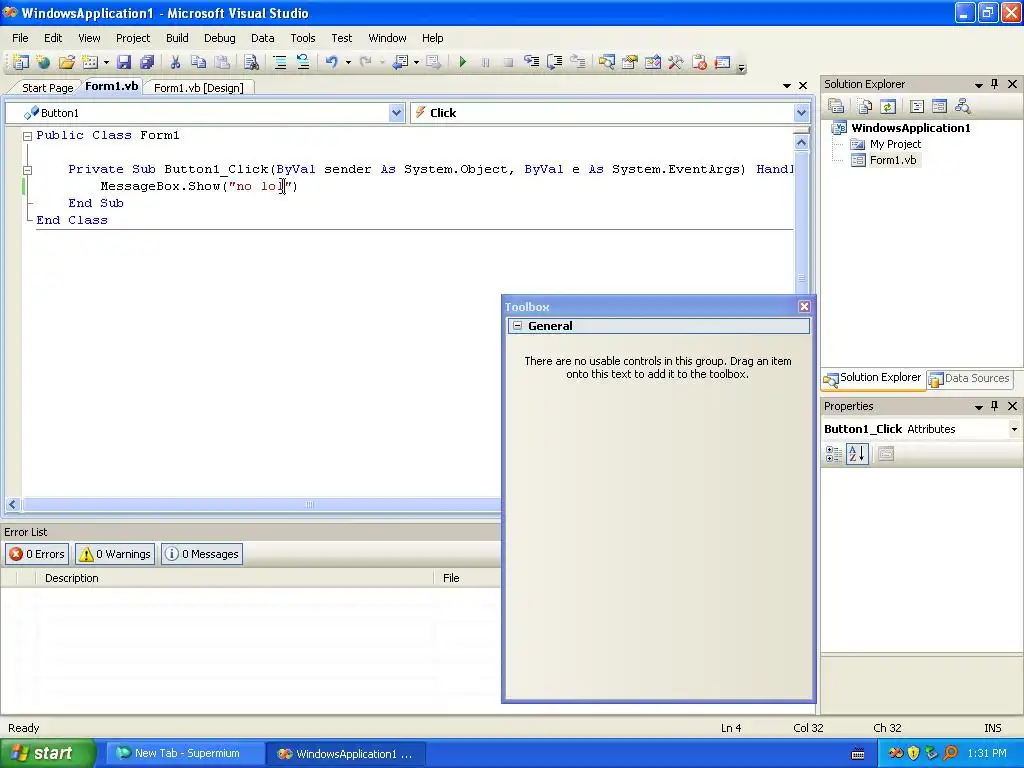Close the Form1.vb document tab
This screenshot has width=1024, height=768.
(x=803, y=86)
